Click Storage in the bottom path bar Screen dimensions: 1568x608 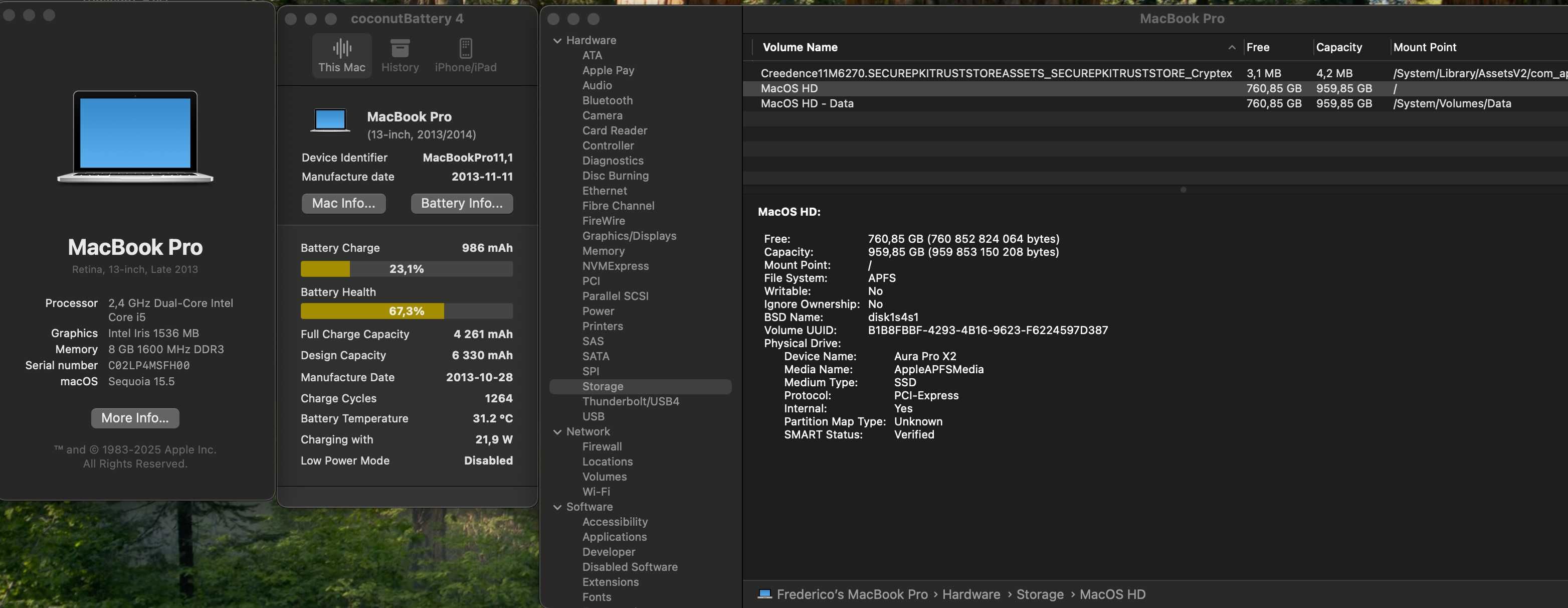click(x=1039, y=594)
